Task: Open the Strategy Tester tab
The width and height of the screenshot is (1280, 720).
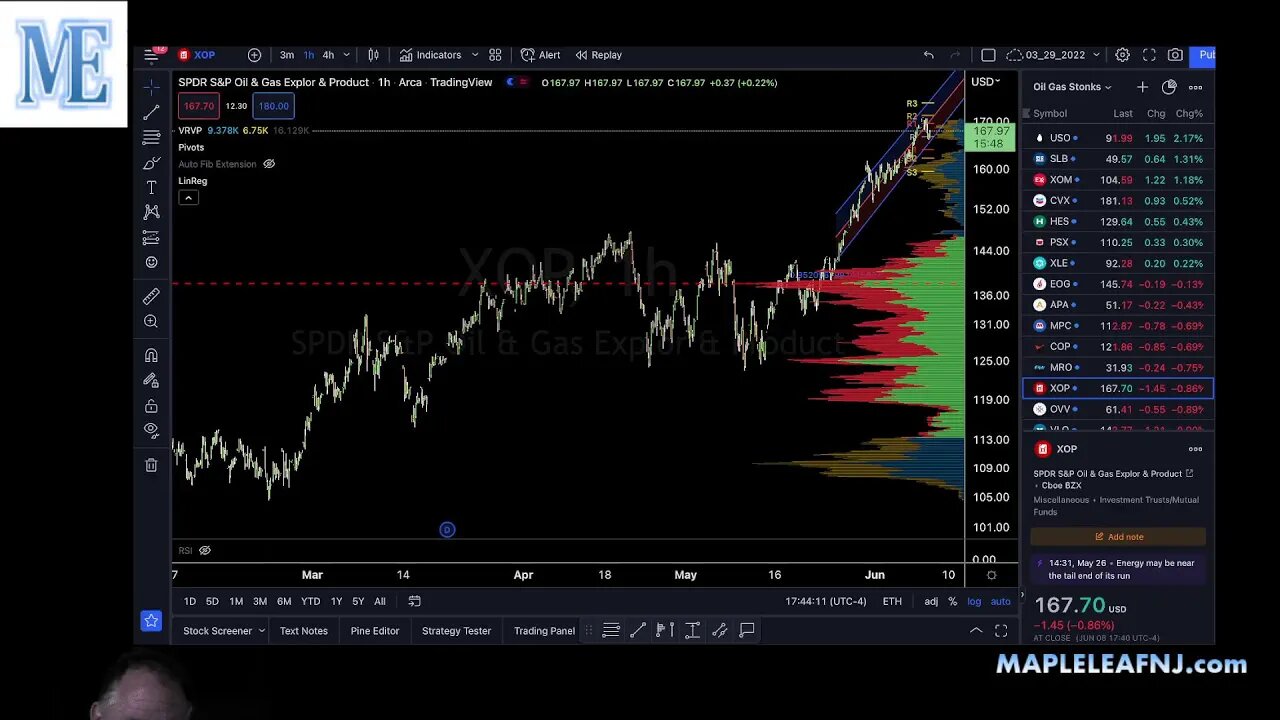Action: [x=456, y=631]
